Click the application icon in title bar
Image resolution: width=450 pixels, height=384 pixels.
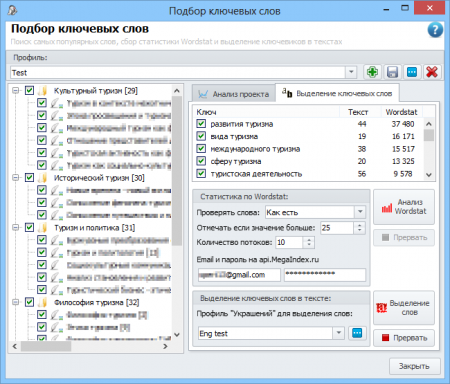(13, 10)
